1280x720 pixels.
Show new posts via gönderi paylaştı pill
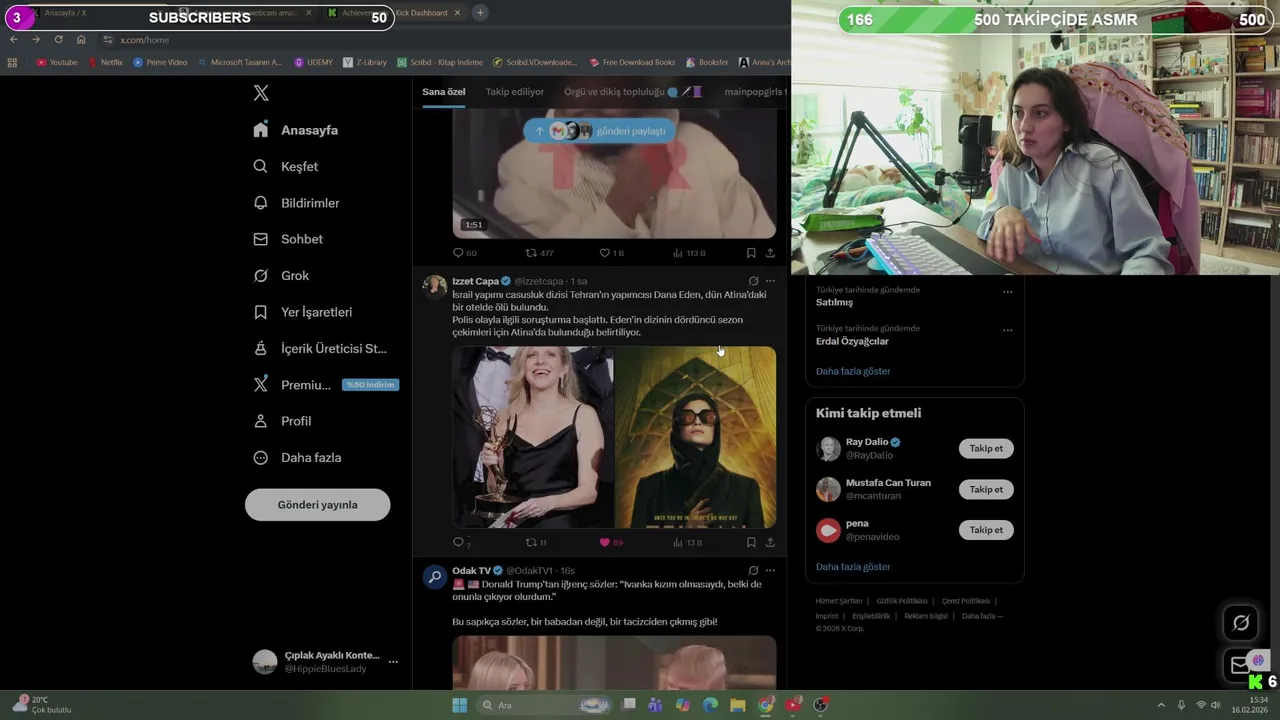coord(600,131)
